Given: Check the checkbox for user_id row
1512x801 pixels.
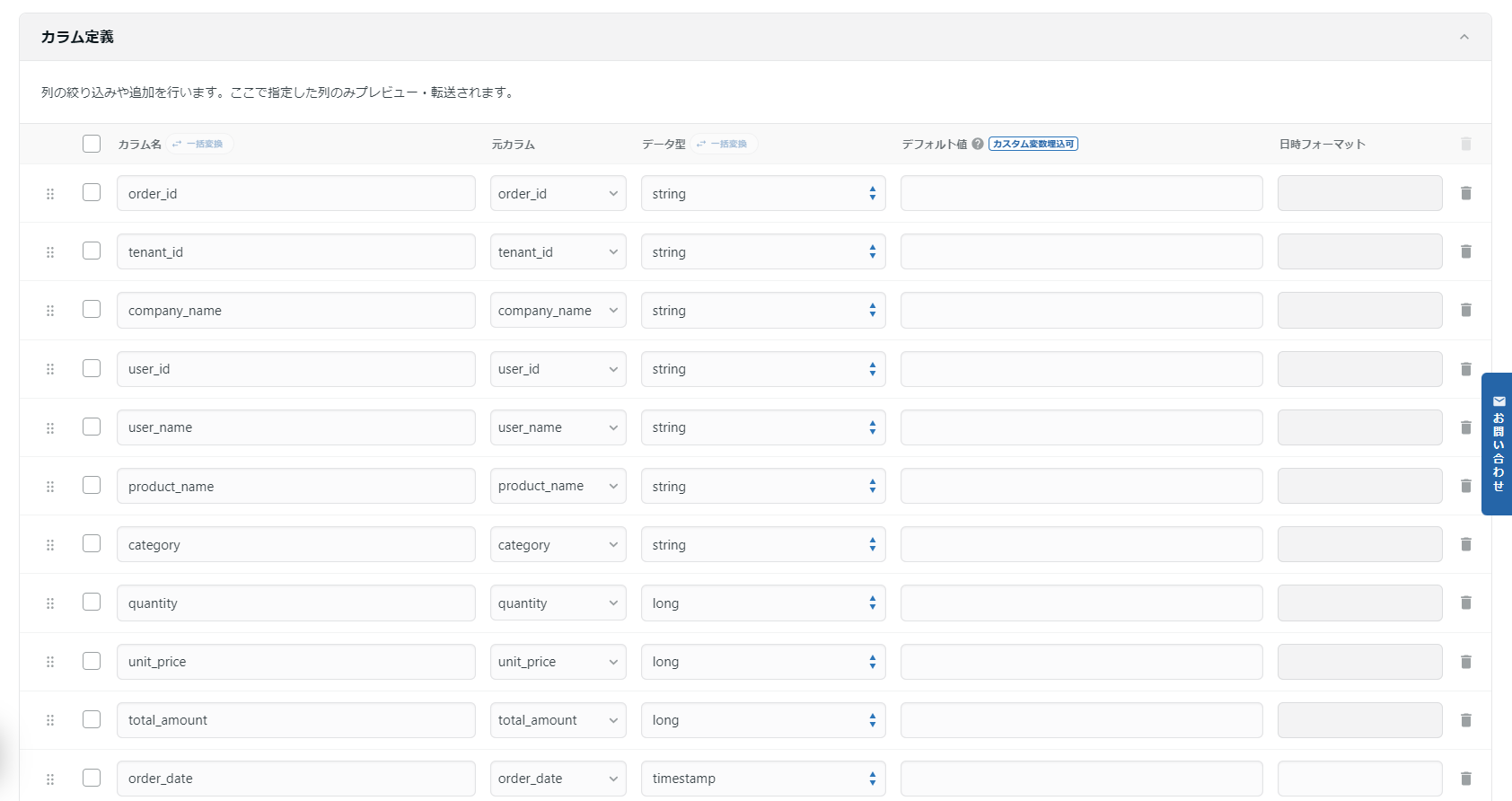Looking at the screenshot, I should point(92,368).
